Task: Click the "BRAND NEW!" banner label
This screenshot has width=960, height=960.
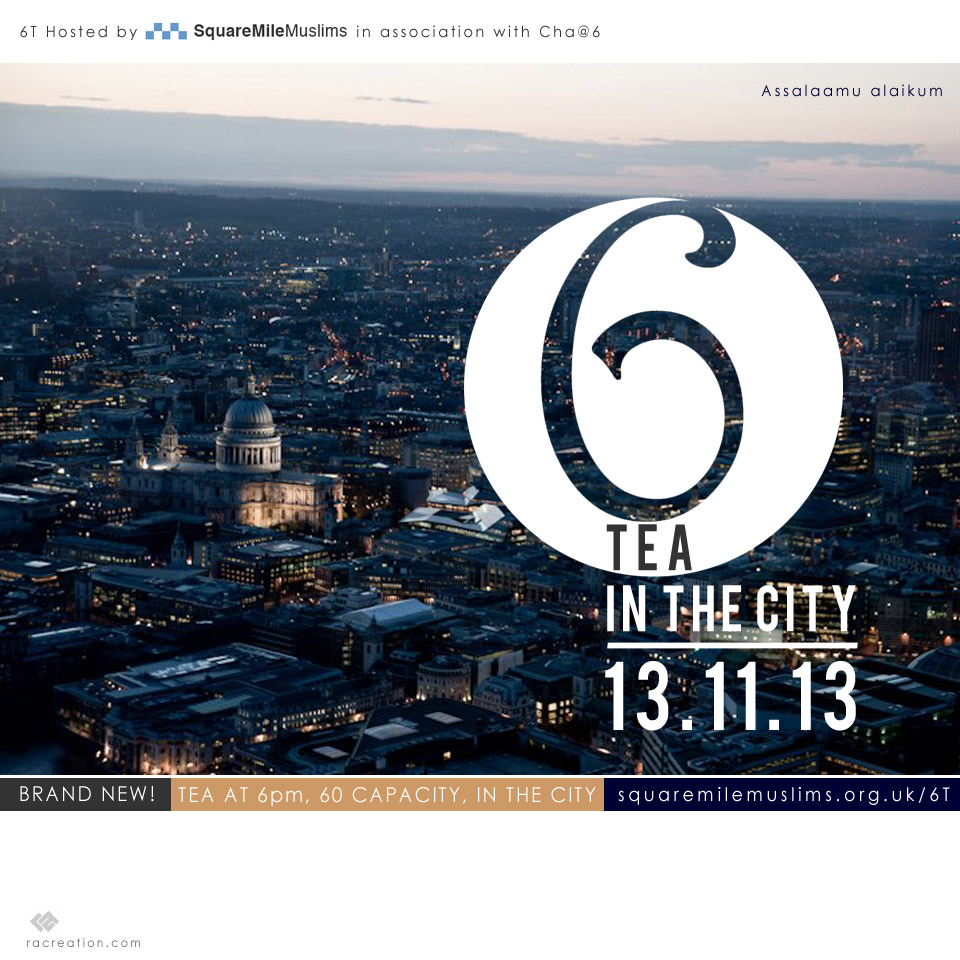Action: click(86, 794)
